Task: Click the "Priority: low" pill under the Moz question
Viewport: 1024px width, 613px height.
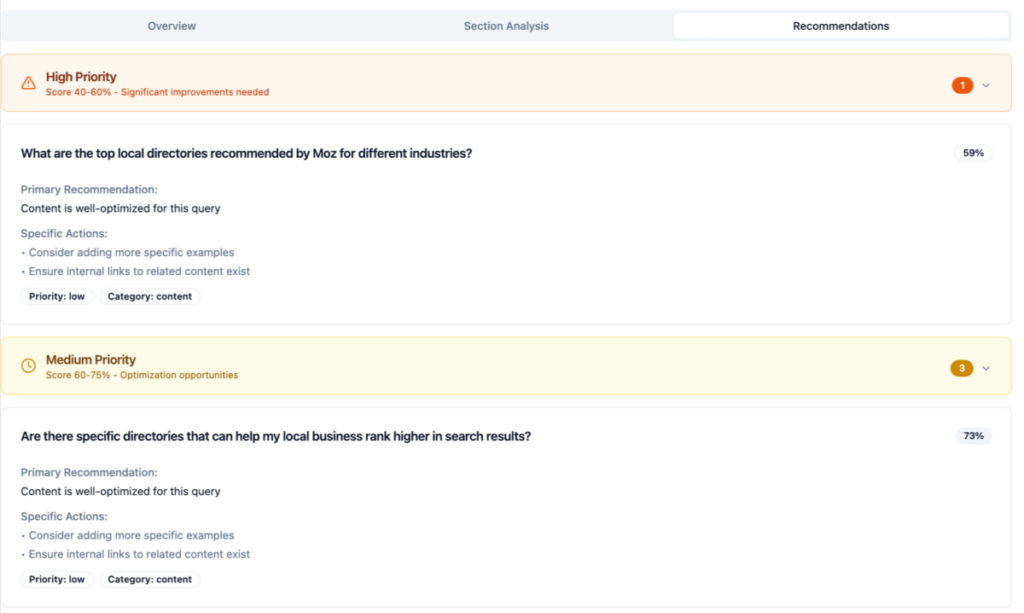Action: pyautogui.click(x=56, y=296)
